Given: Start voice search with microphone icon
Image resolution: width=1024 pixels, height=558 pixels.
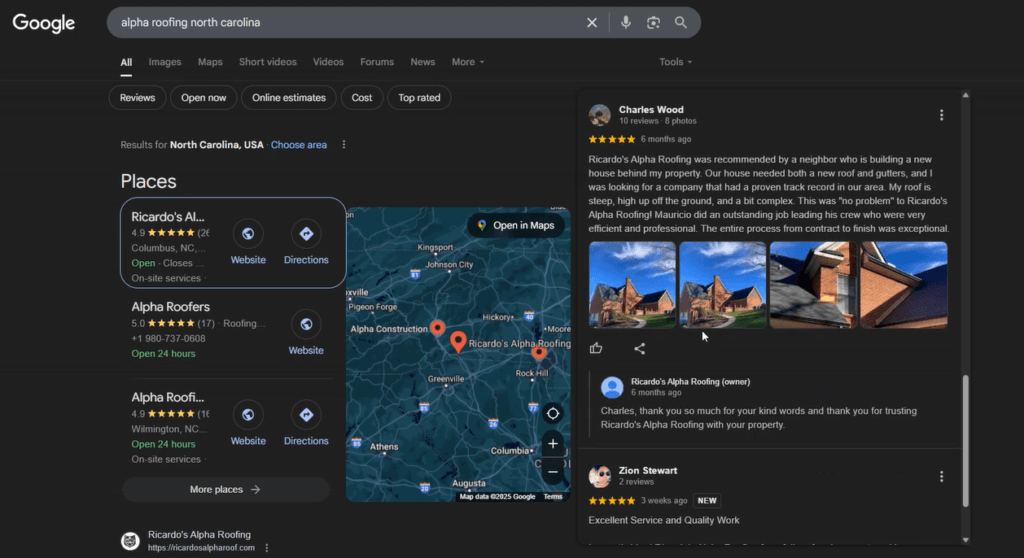Looking at the screenshot, I should coord(626,23).
